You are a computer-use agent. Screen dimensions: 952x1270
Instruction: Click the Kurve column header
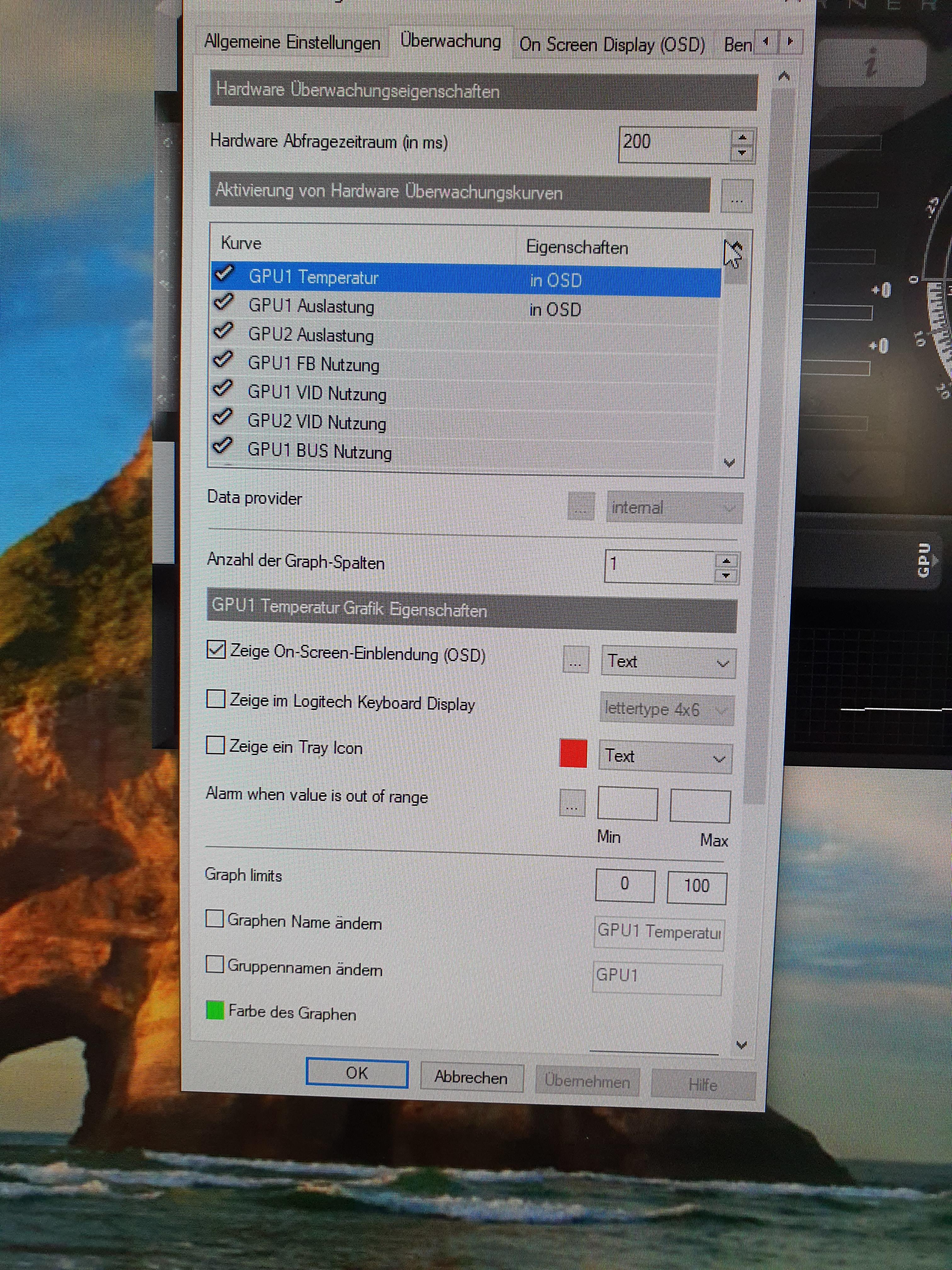241,243
